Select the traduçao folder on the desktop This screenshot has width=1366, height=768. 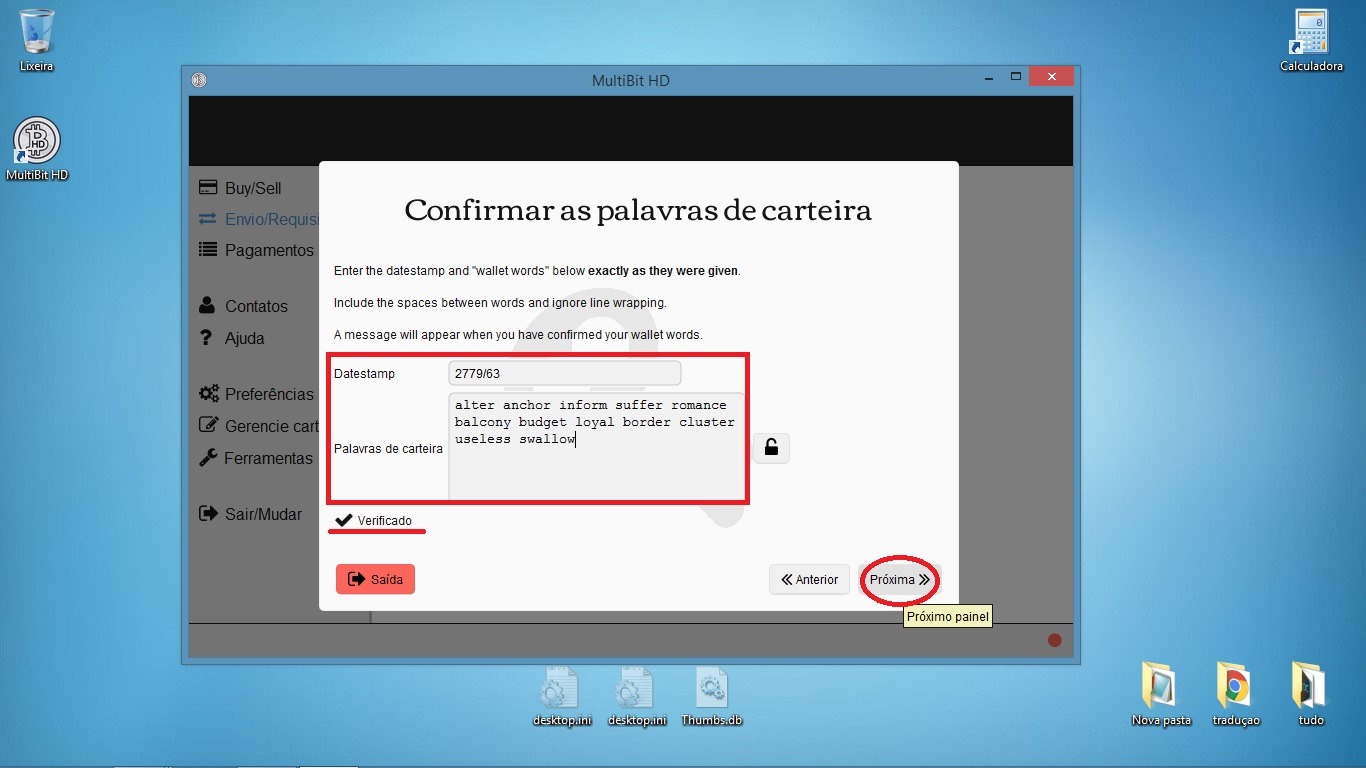(x=1236, y=692)
